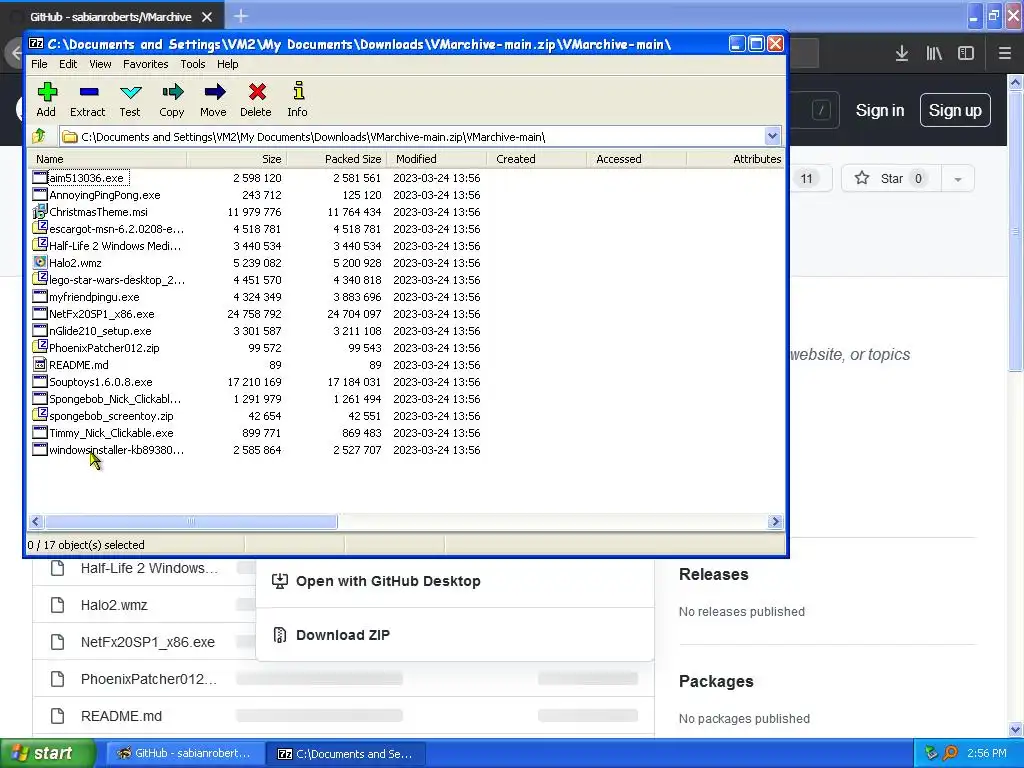Click the 7-Zip title bar icon
This screenshot has width=1024, height=768.
click(36, 44)
